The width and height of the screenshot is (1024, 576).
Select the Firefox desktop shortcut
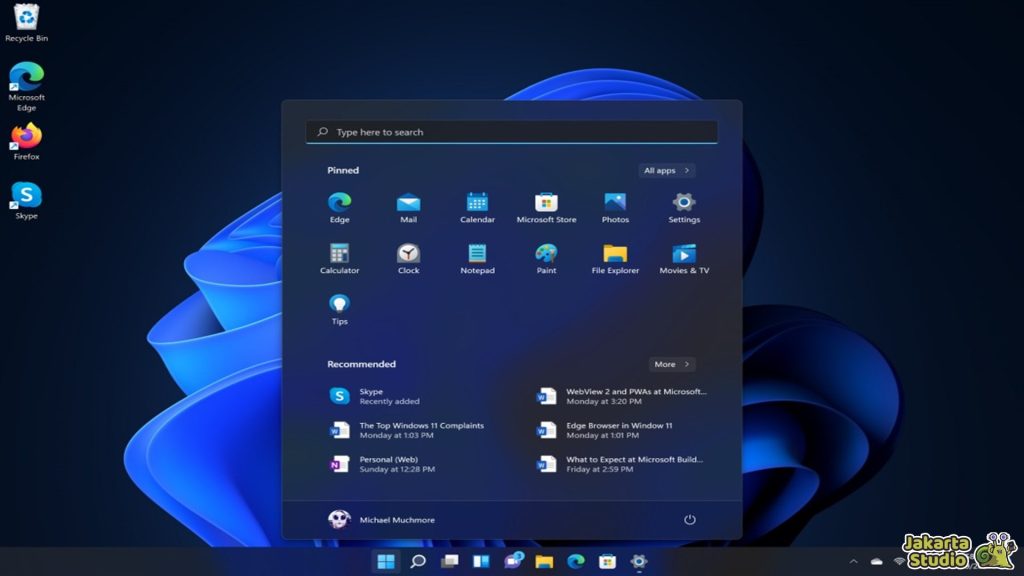[x=26, y=142]
